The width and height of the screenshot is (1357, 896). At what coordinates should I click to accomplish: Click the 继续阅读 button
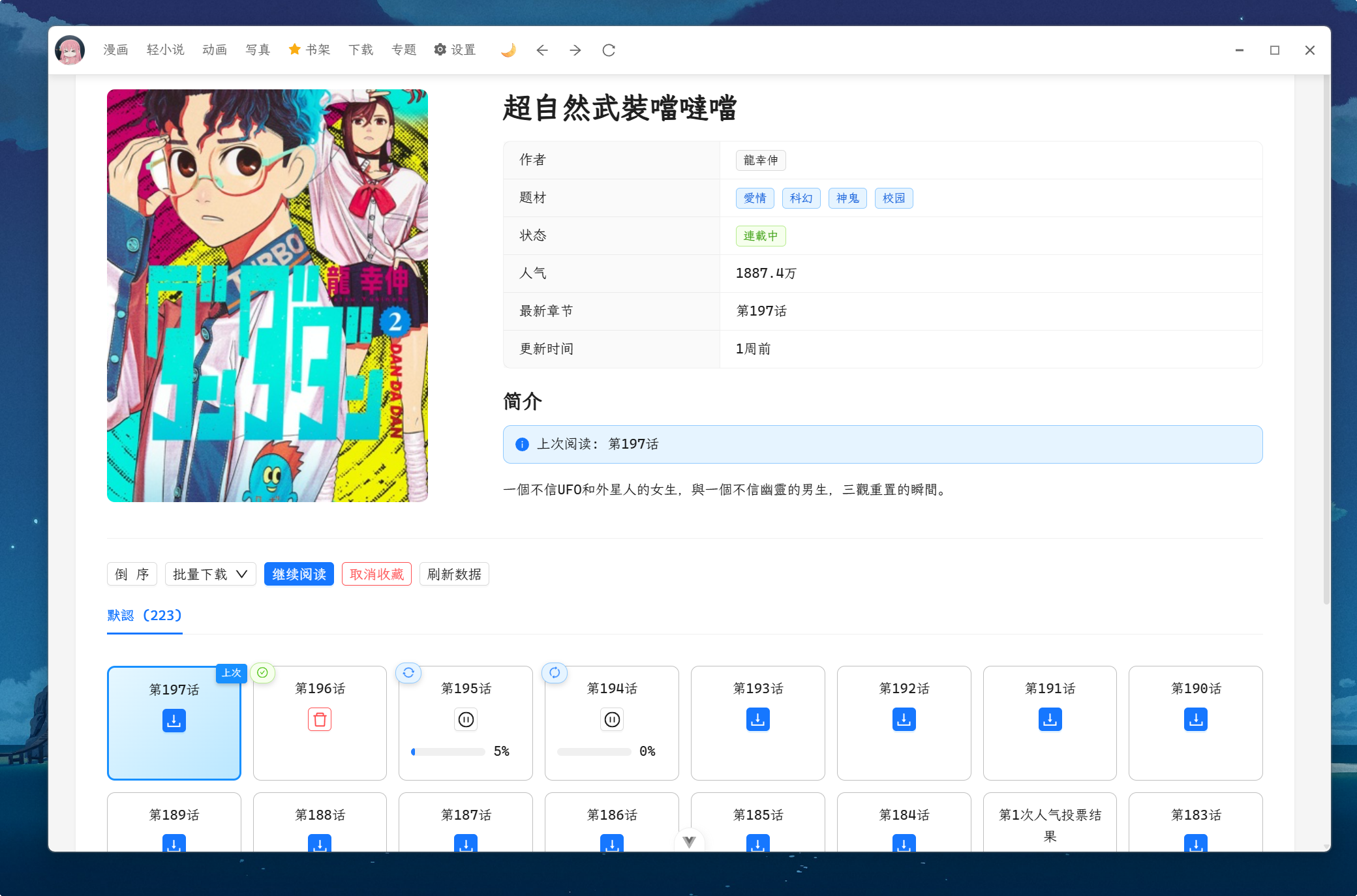(x=299, y=574)
